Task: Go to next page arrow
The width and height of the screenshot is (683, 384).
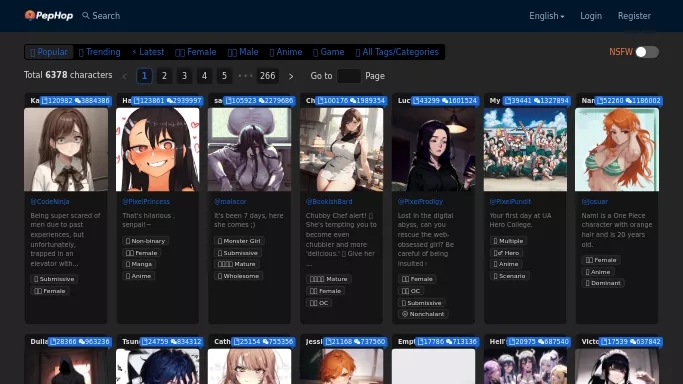Action: (x=291, y=77)
